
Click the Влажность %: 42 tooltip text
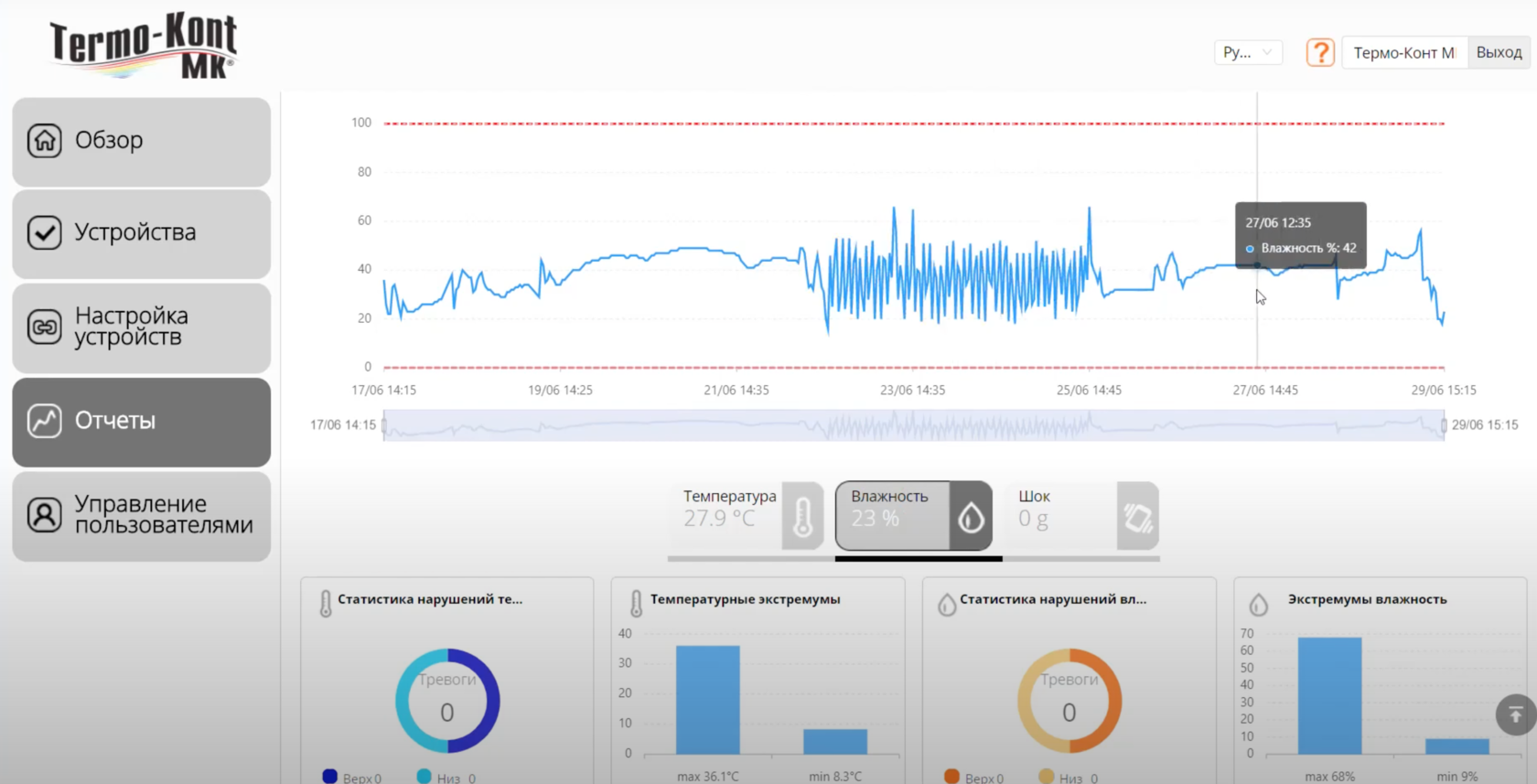[x=1308, y=248]
